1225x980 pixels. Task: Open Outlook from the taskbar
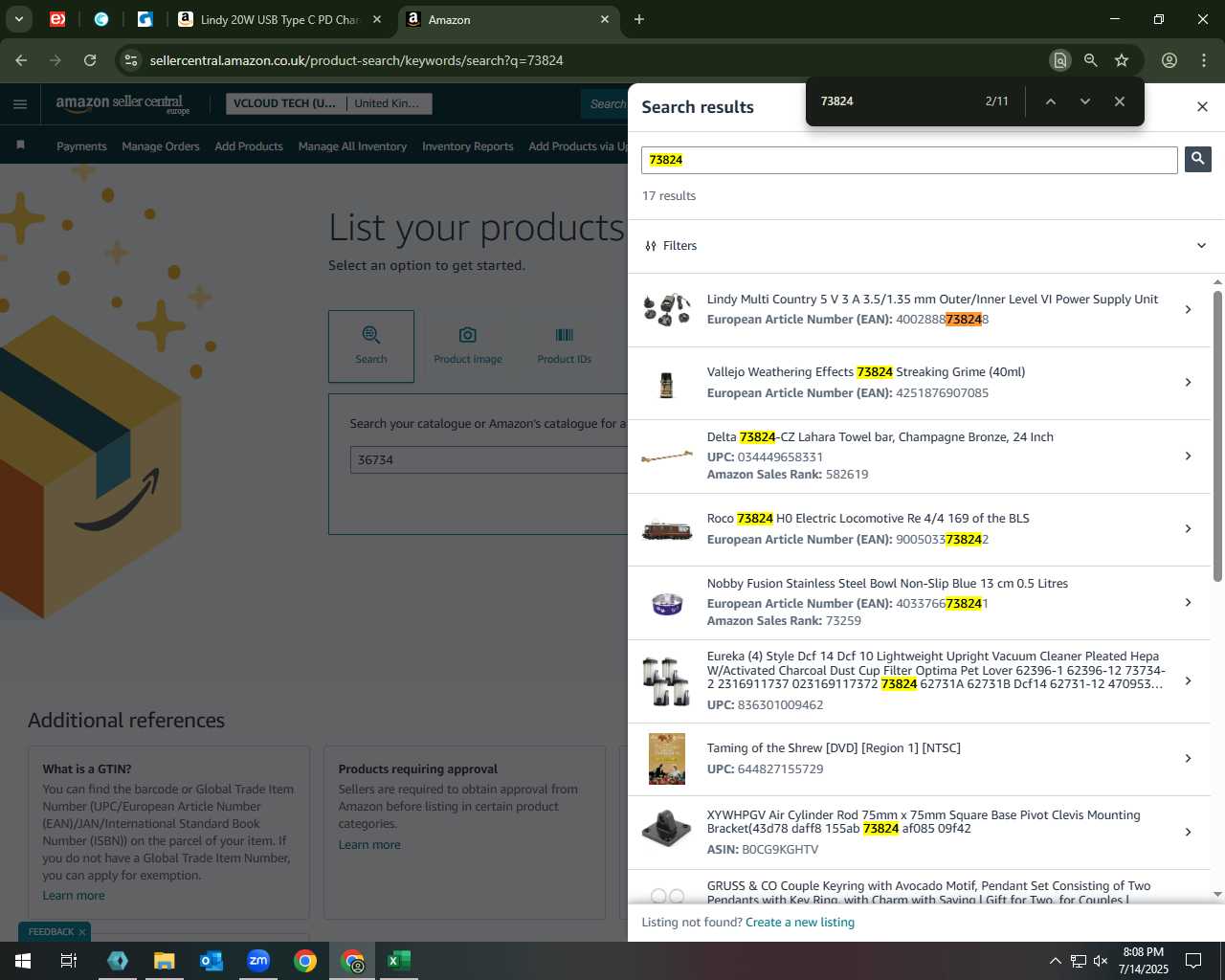point(212,961)
